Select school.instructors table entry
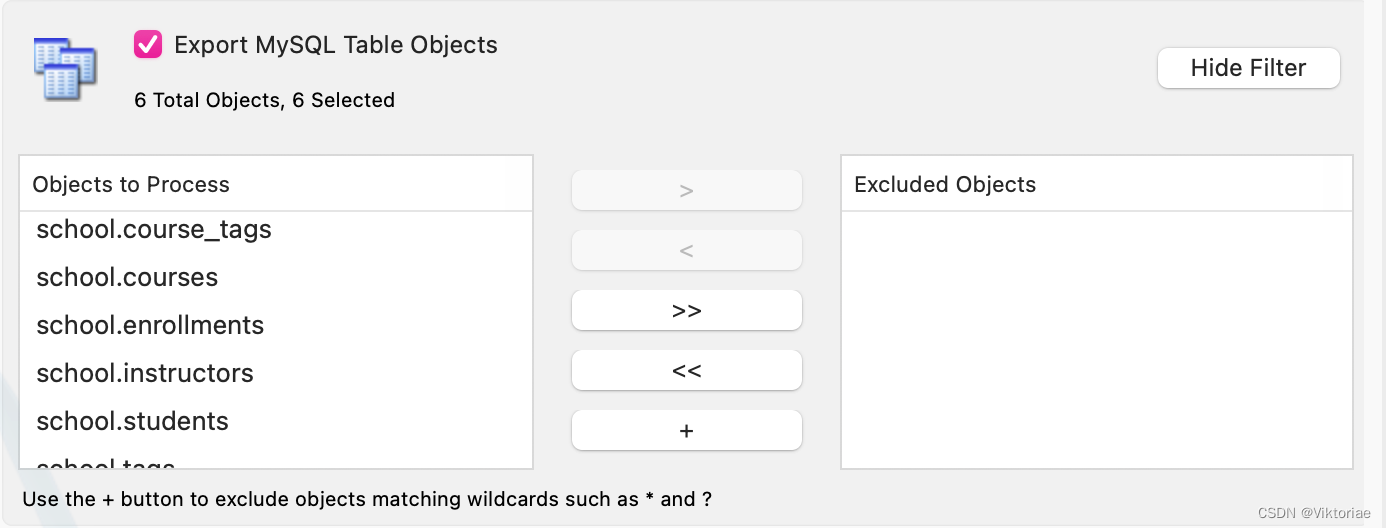1386x528 pixels. 276,373
